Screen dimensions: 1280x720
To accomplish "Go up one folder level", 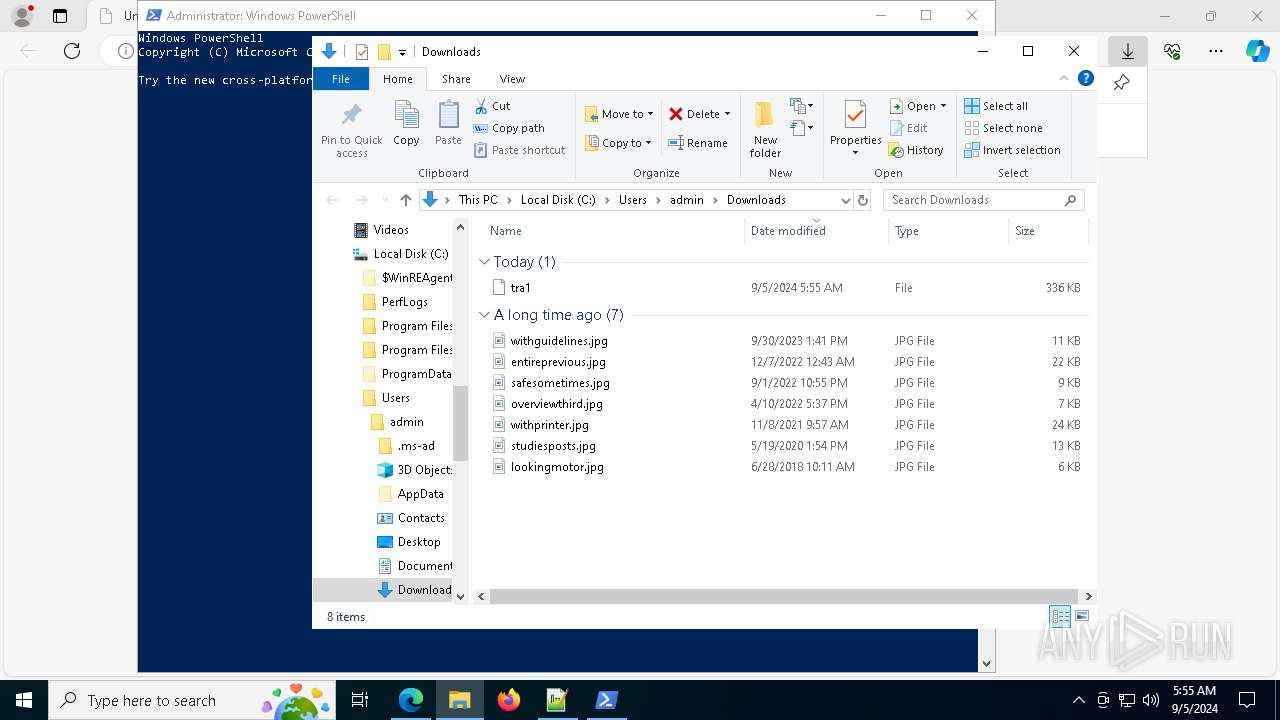I will tap(405, 200).
